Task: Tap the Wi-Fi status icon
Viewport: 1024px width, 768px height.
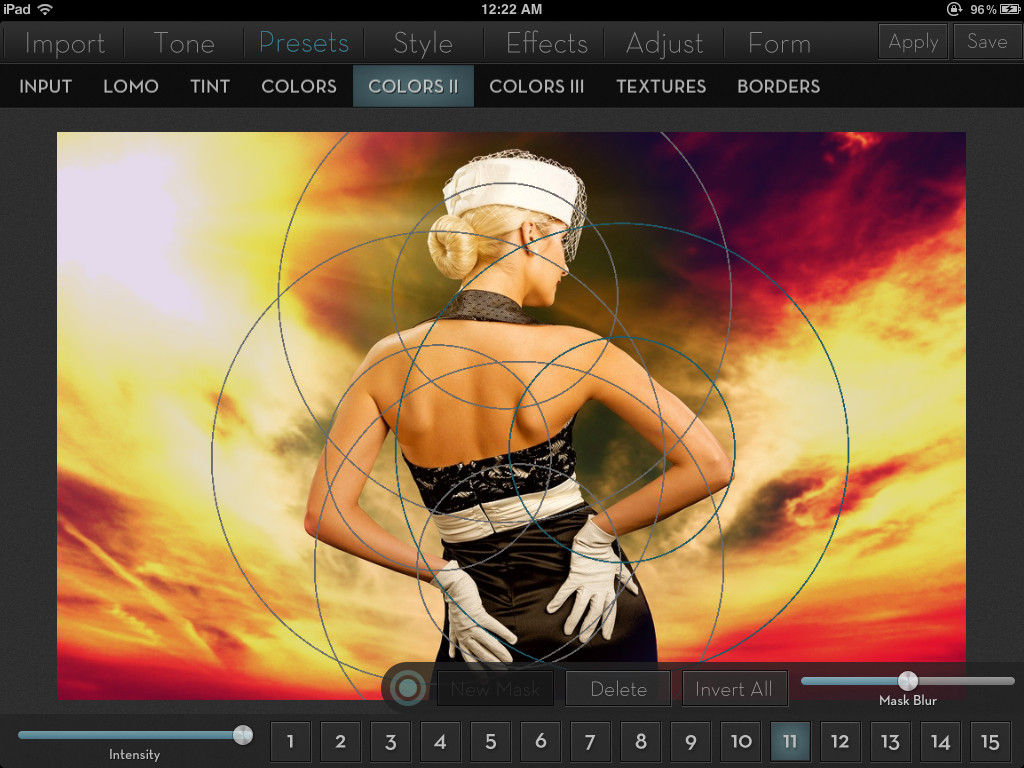Action: [45, 9]
